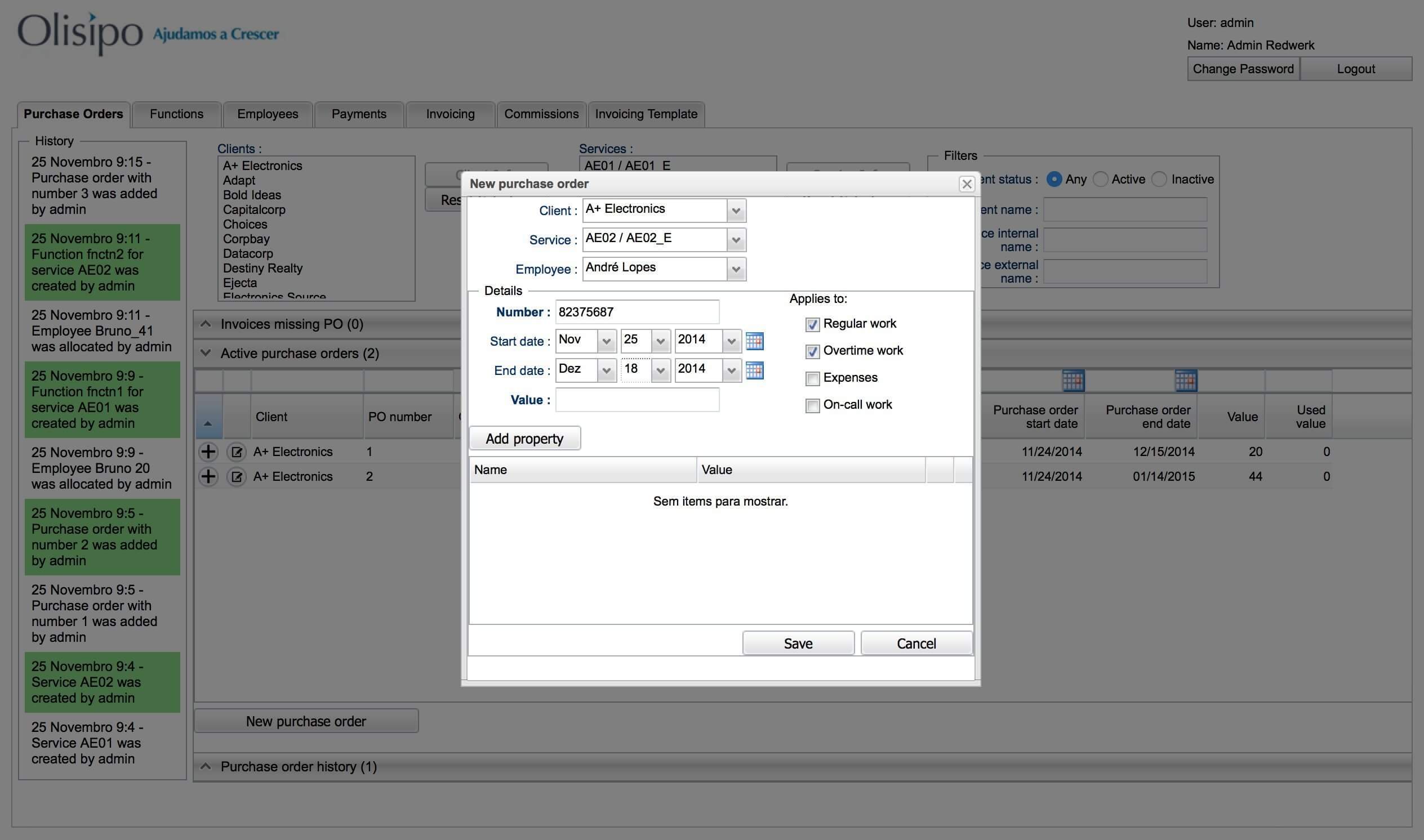Open the End date day dropdown 18

pos(660,370)
